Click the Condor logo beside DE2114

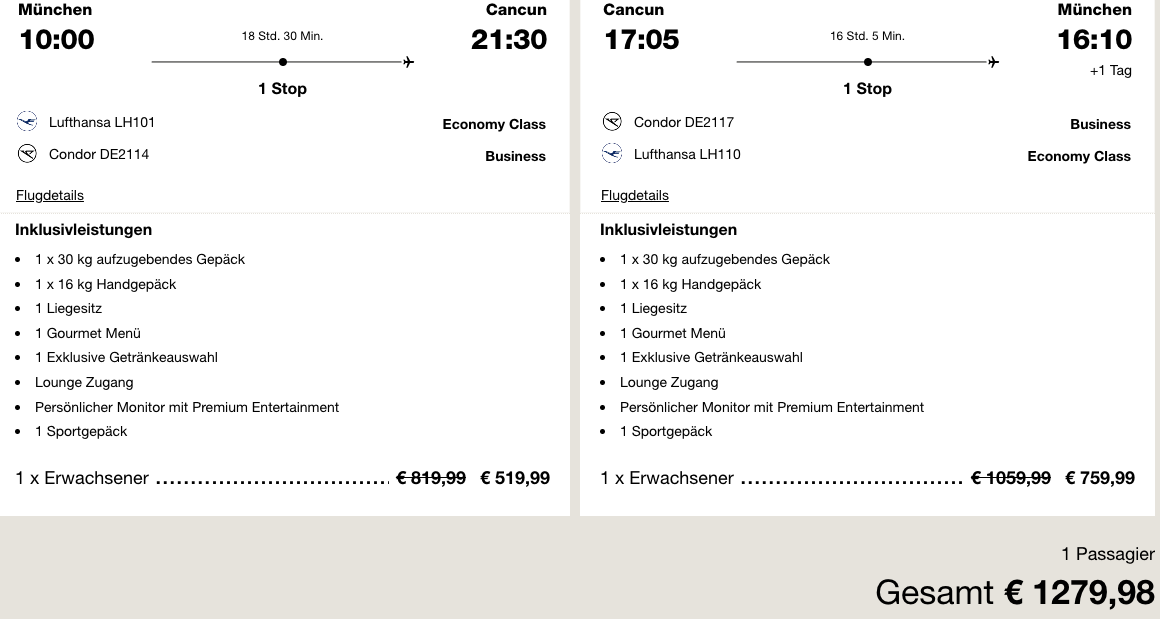click(27, 154)
